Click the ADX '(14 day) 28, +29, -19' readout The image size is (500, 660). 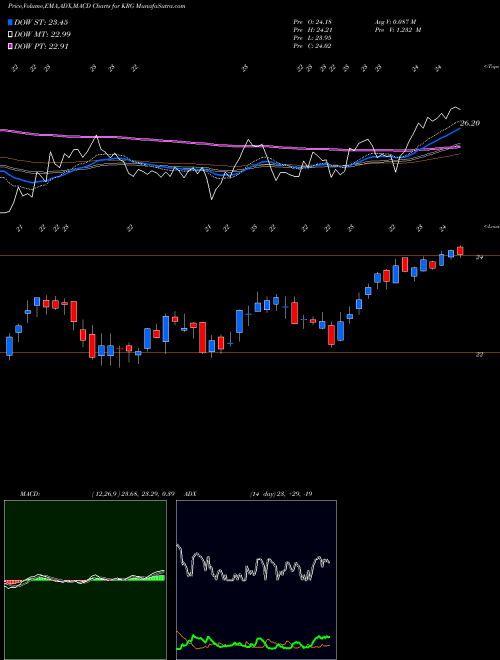pos(281,494)
